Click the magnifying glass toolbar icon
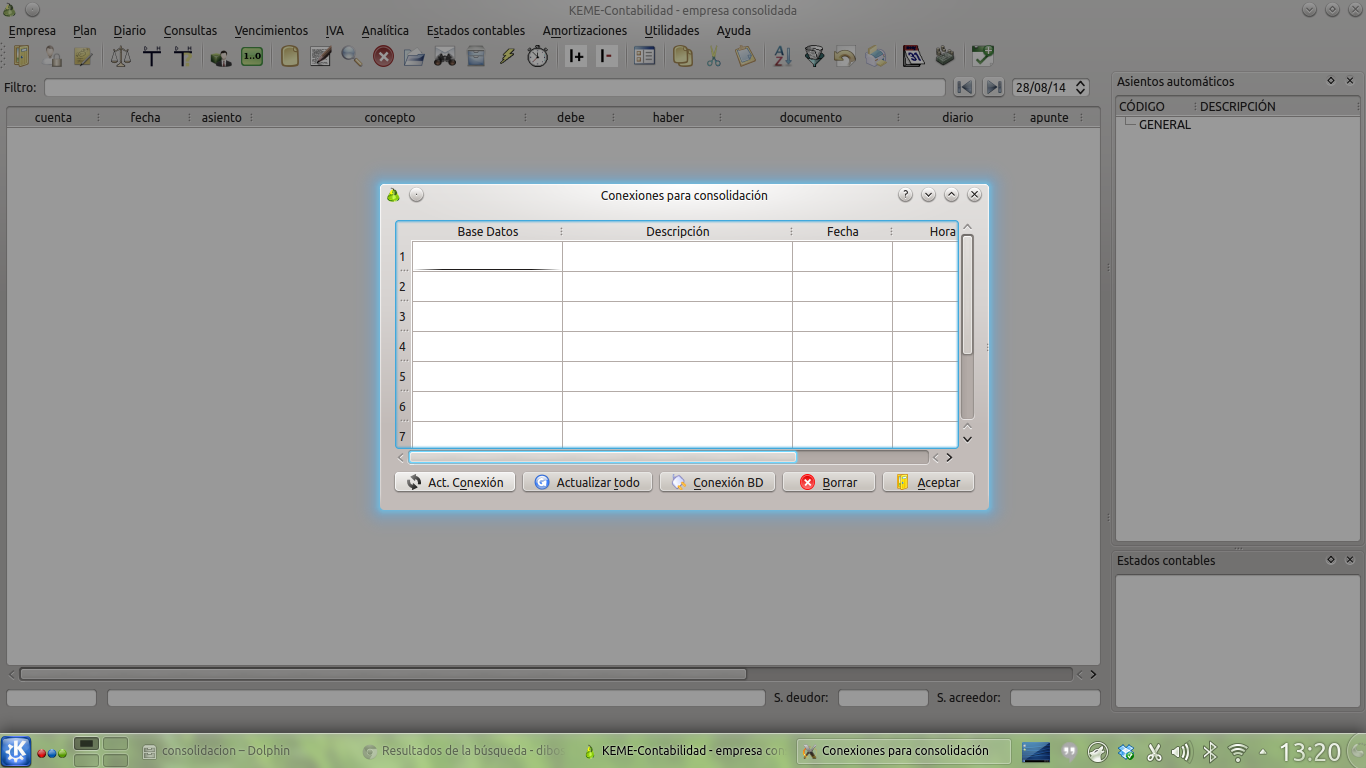1366x768 pixels. (352, 56)
